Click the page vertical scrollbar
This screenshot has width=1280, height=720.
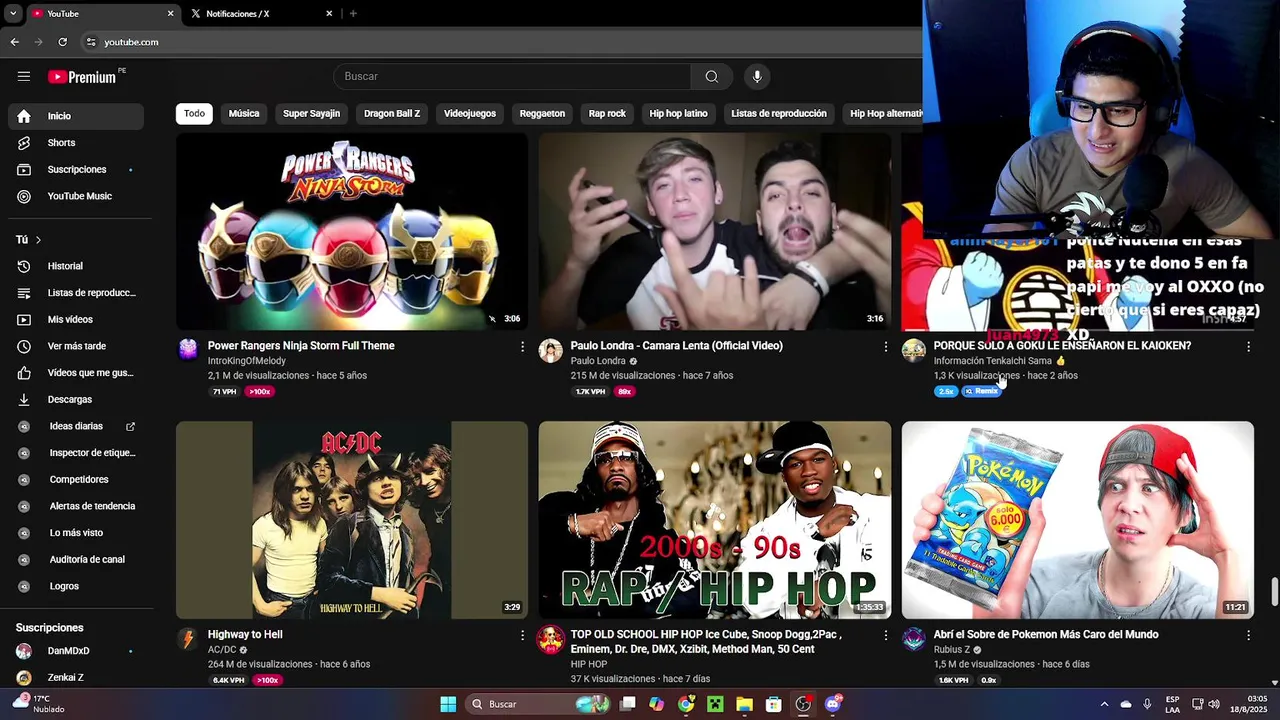tap(1274, 592)
